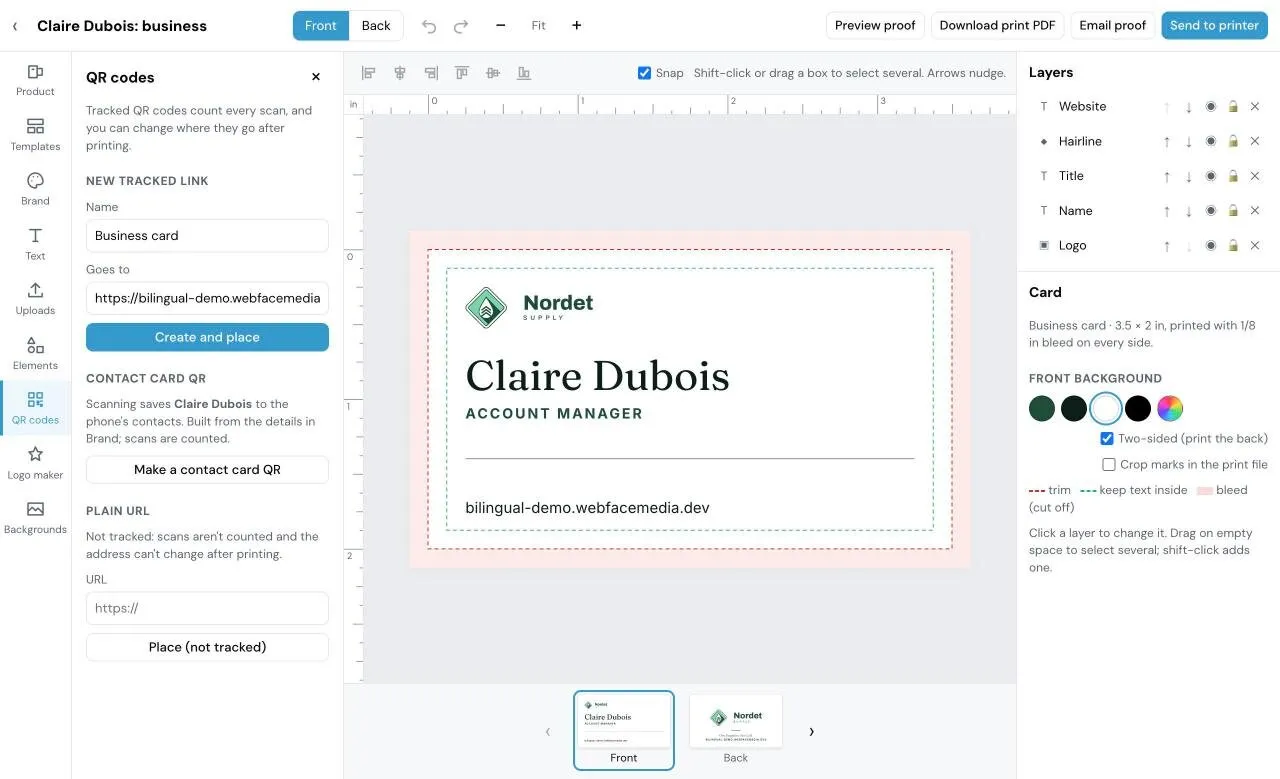Image resolution: width=1280 pixels, height=779 pixels.
Task: Focus the plain URL input field
Action: point(207,608)
